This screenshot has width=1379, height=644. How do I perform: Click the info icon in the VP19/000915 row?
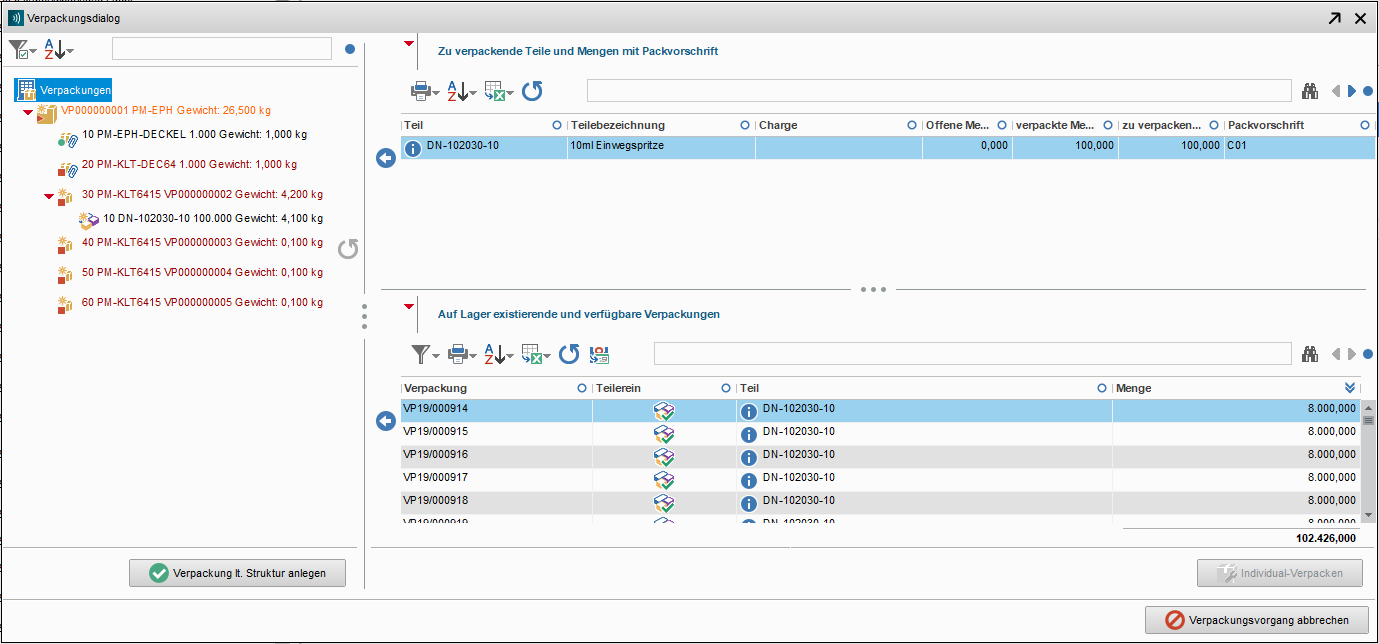click(748, 435)
